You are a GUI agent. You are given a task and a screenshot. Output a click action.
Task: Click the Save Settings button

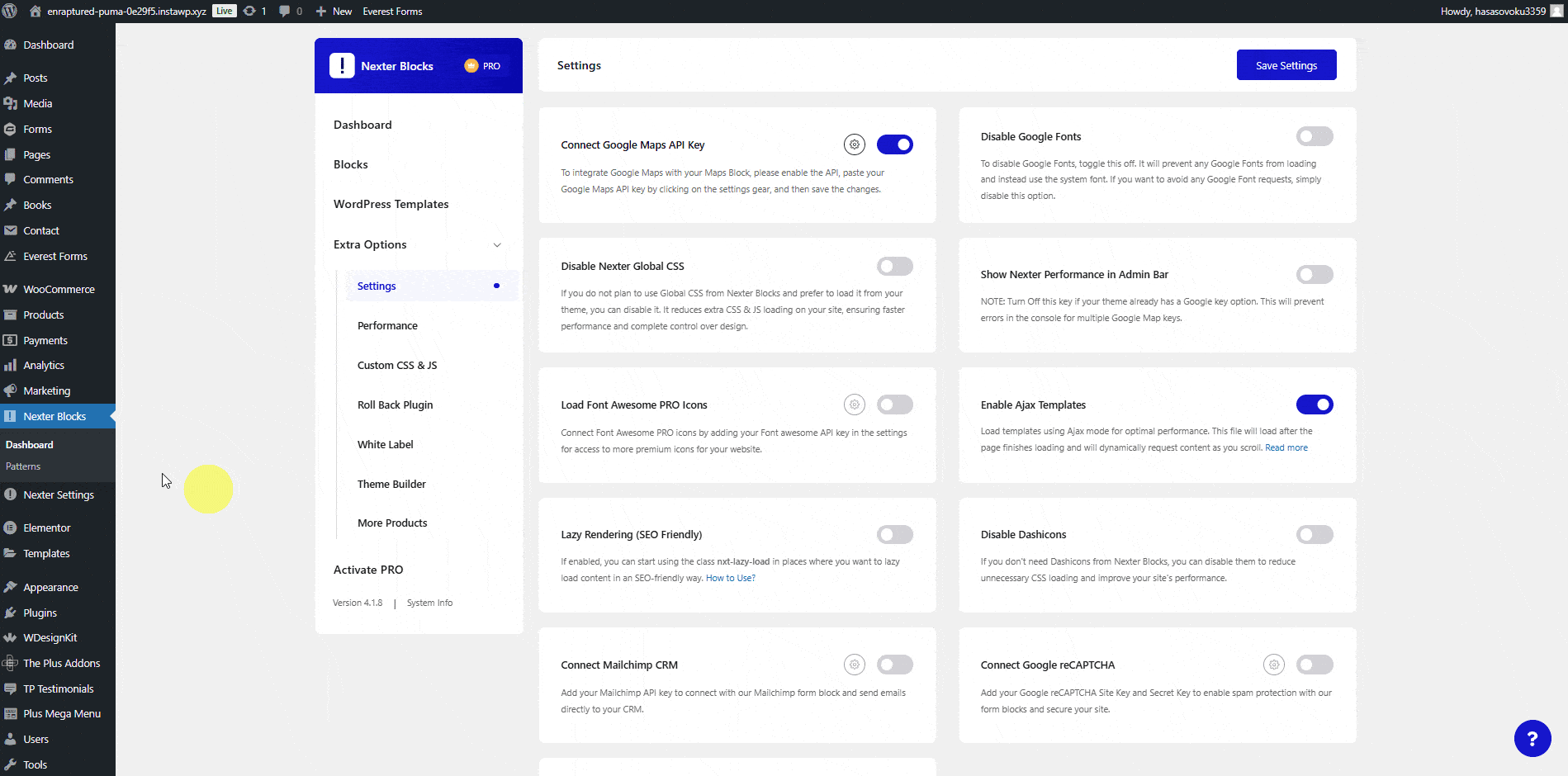click(x=1286, y=65)
